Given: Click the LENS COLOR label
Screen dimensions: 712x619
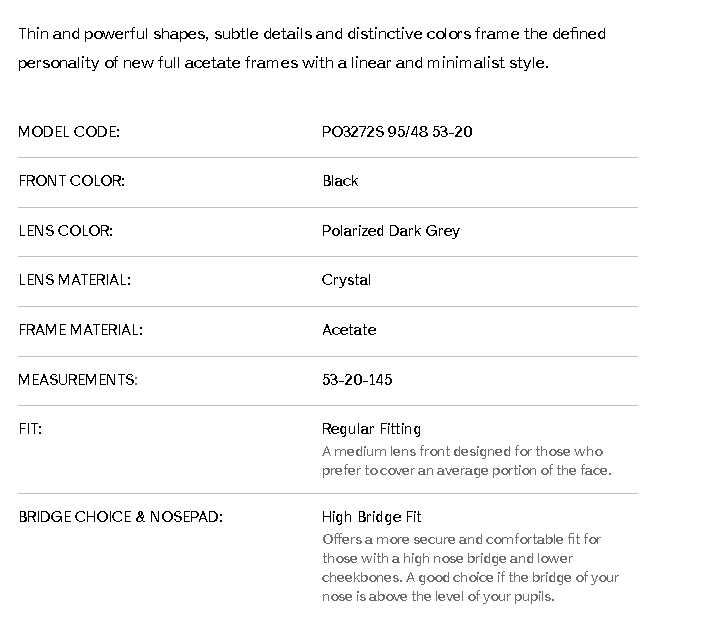Looking at the screenshot, I should click(x=66, y=231).
